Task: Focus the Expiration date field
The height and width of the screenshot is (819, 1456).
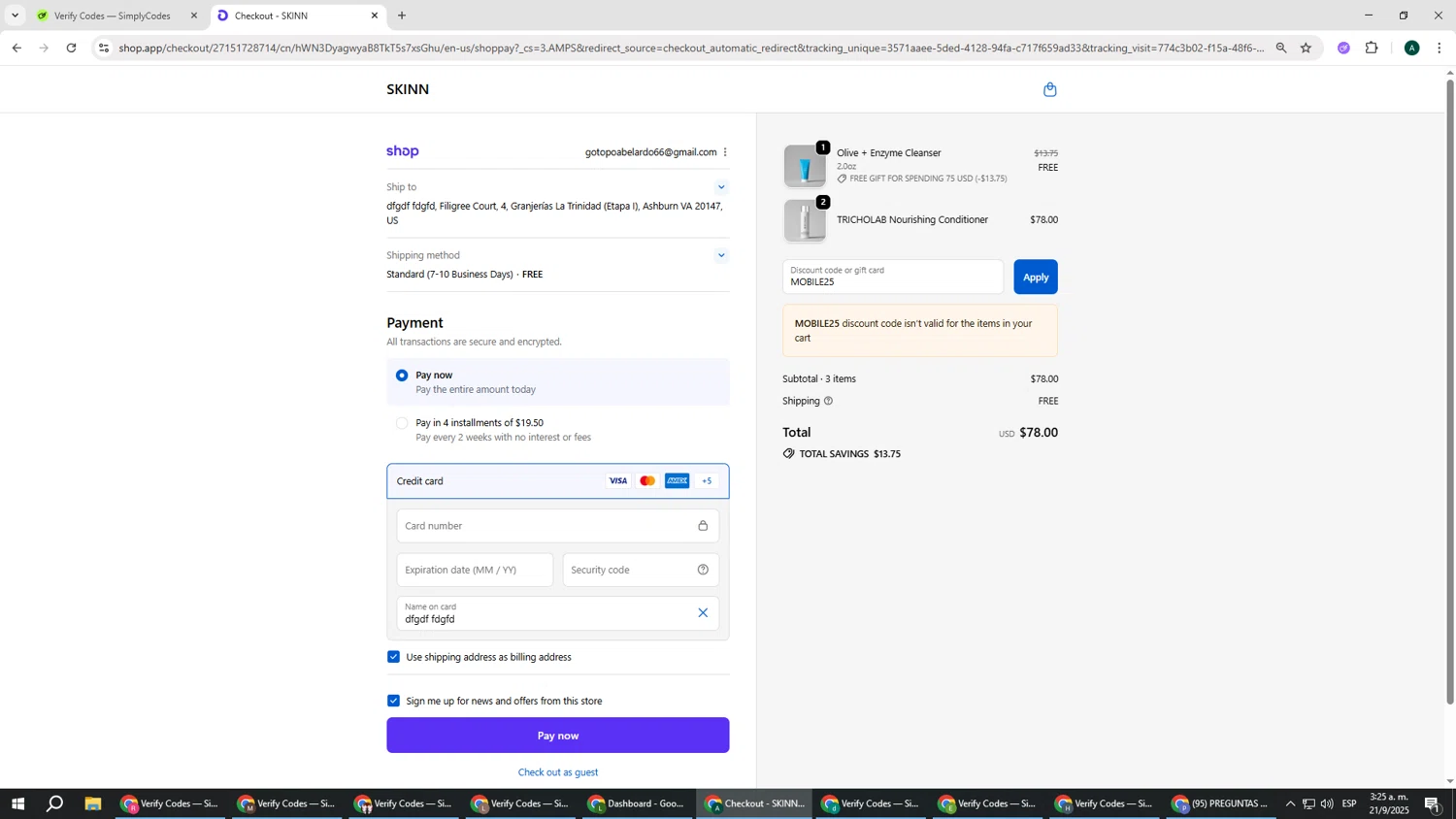Action: click(x=475, y=571)
